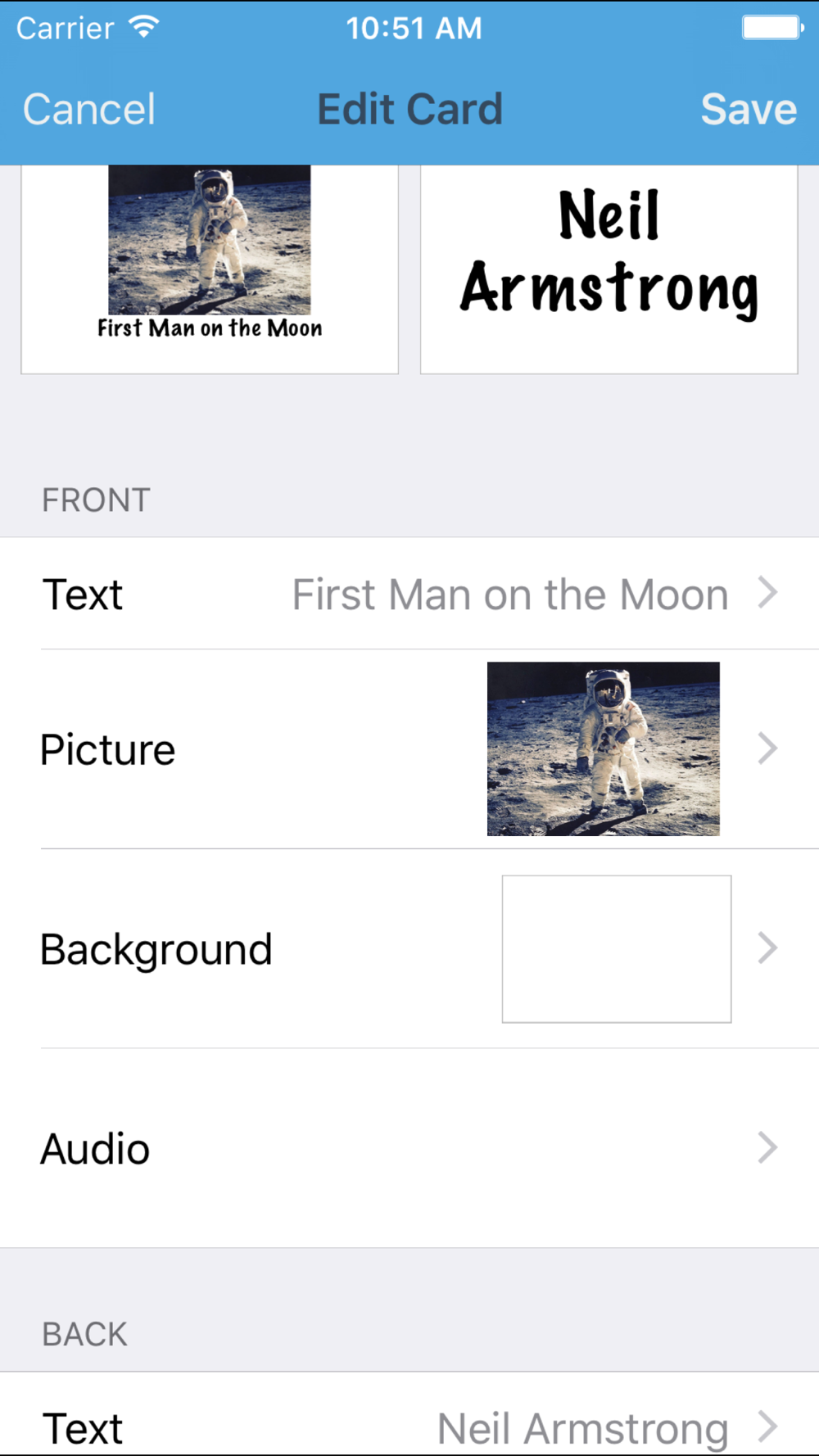The image size is (819, 1456).
Task: Select the Background row label
Action: point(156,950)
